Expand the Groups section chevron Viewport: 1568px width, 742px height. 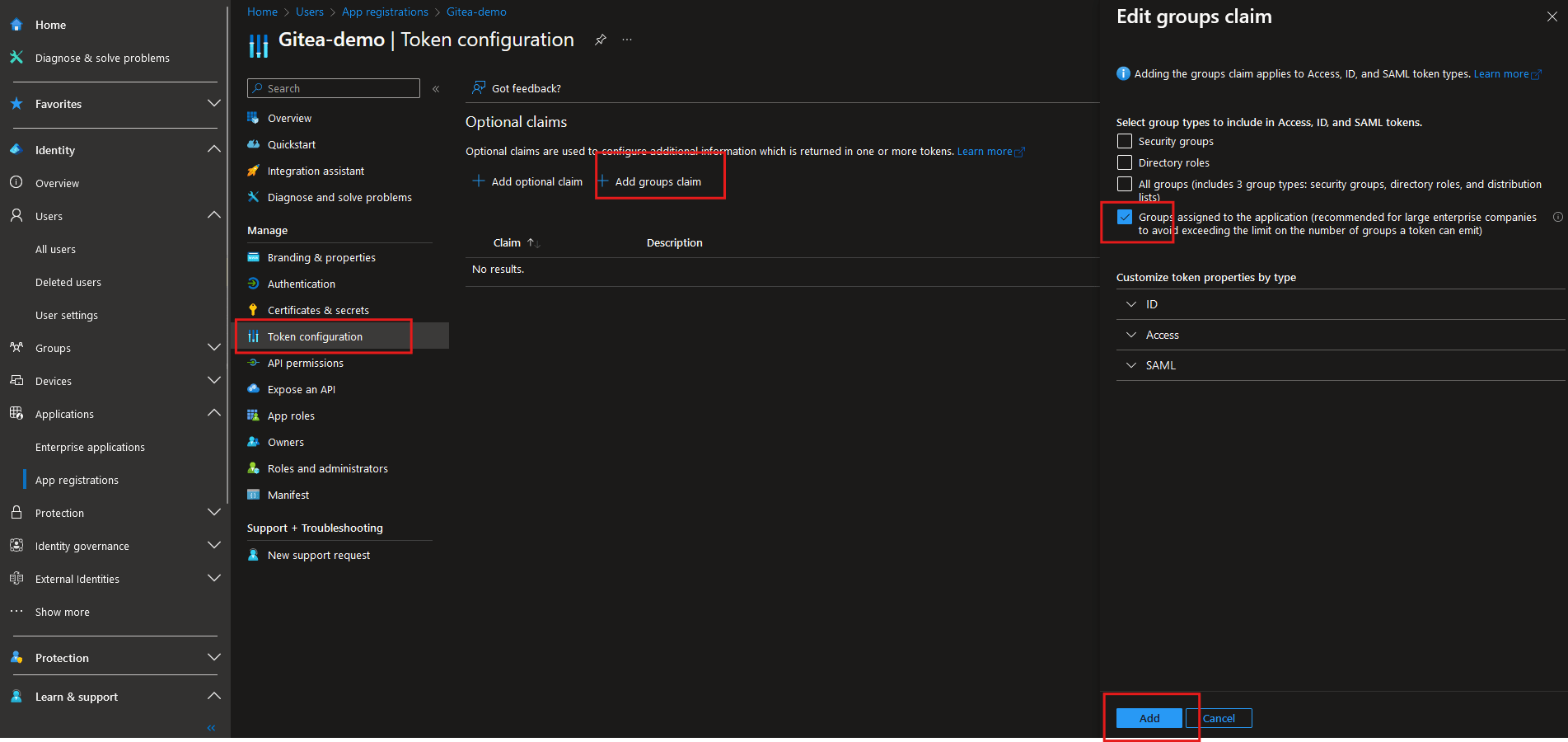click(x=214, y=347)
